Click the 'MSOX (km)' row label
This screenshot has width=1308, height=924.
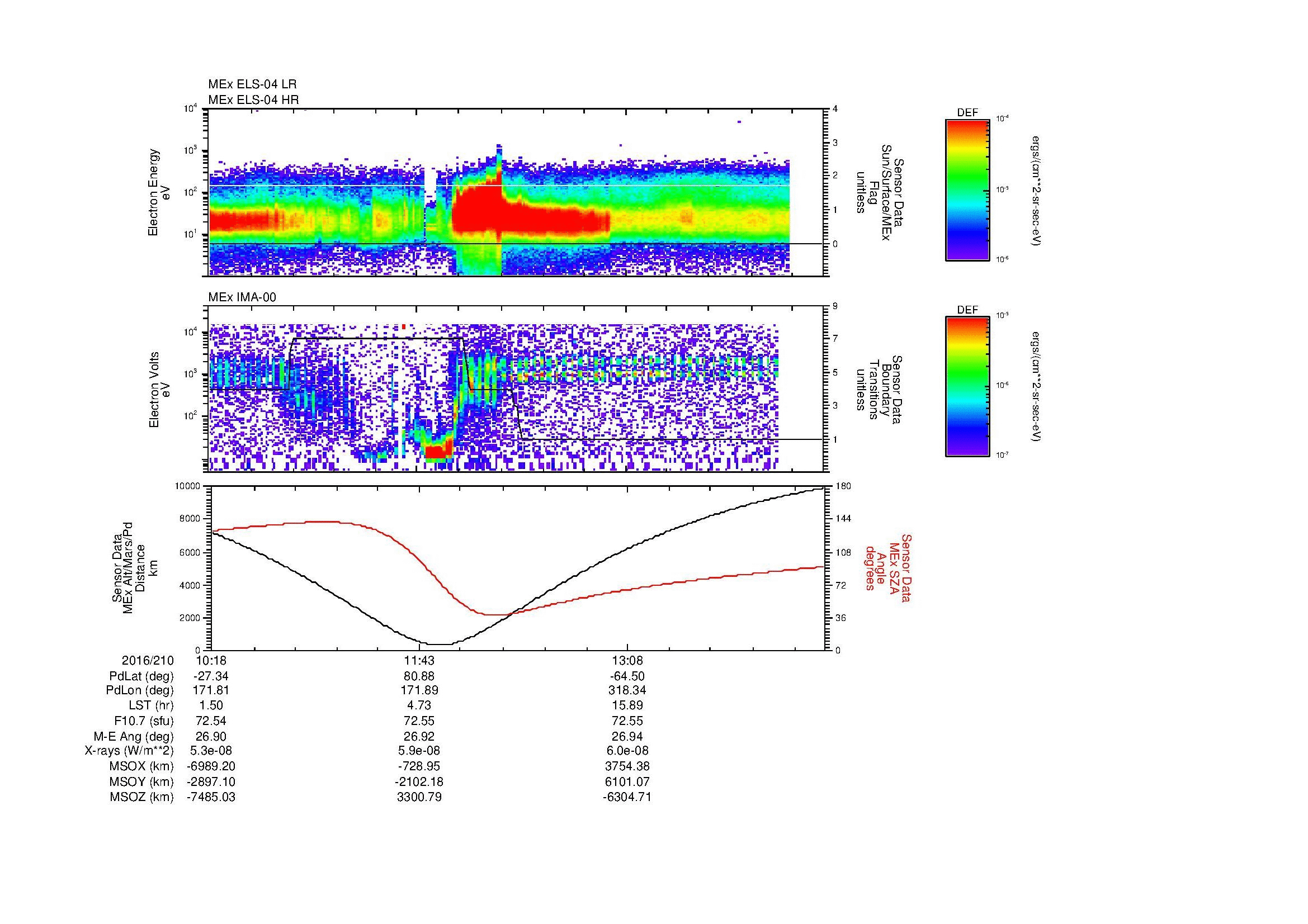tap(142, 766)
